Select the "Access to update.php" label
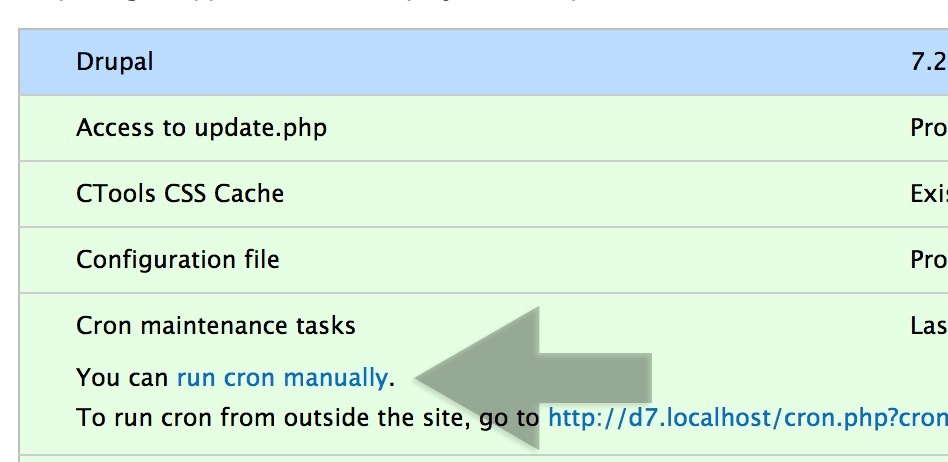The width and height of the screenshot is (948, 462). click(201, 128)
